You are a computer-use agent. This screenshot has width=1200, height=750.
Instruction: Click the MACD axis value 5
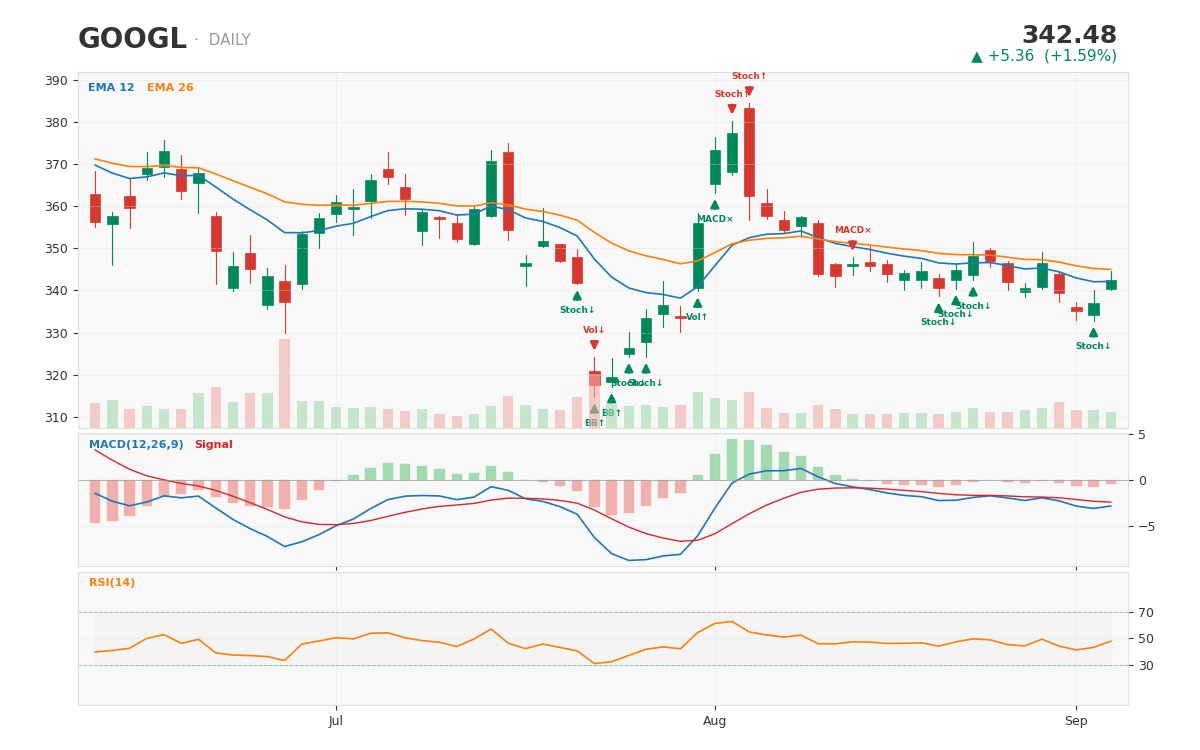pos(1142,435)
